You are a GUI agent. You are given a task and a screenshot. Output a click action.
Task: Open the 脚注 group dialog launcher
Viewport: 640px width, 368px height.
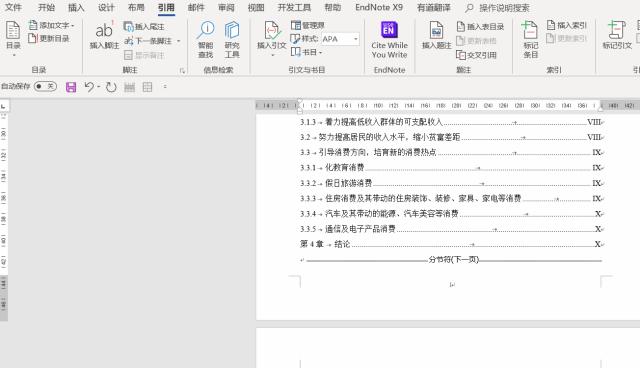pos(182,71)
